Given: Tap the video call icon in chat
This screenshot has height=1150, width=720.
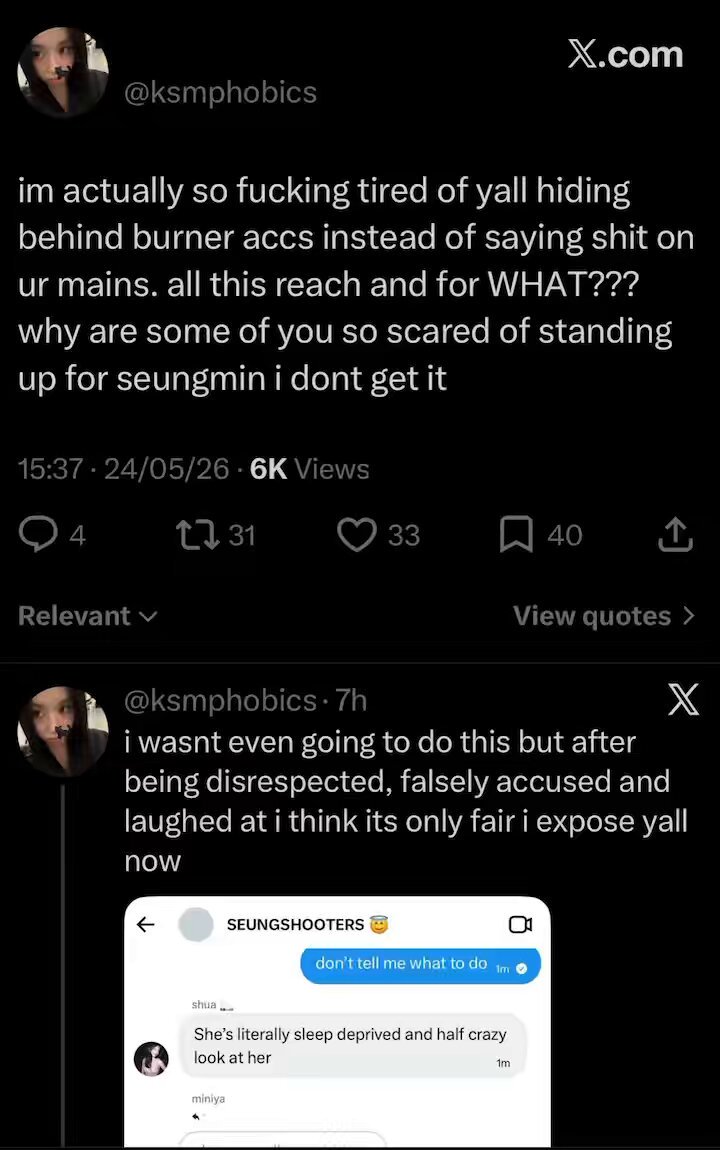Looking at the screenshot, I should [521, 925].
